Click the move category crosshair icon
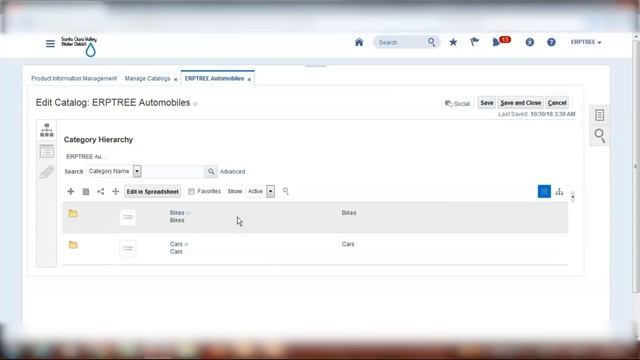The image size is (640, 360). (116, 191)
